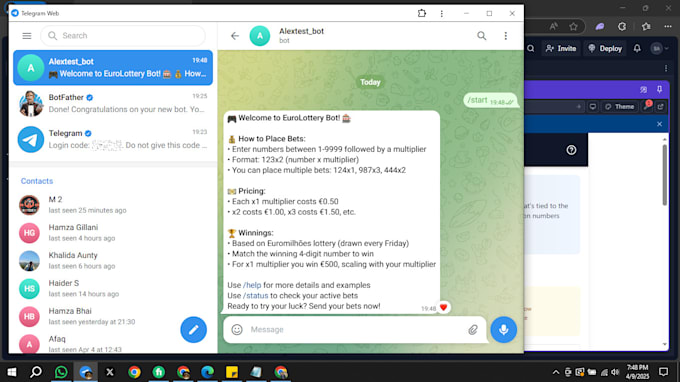Show hidden system tray icons
680x382 pixels.
point(556,372)
